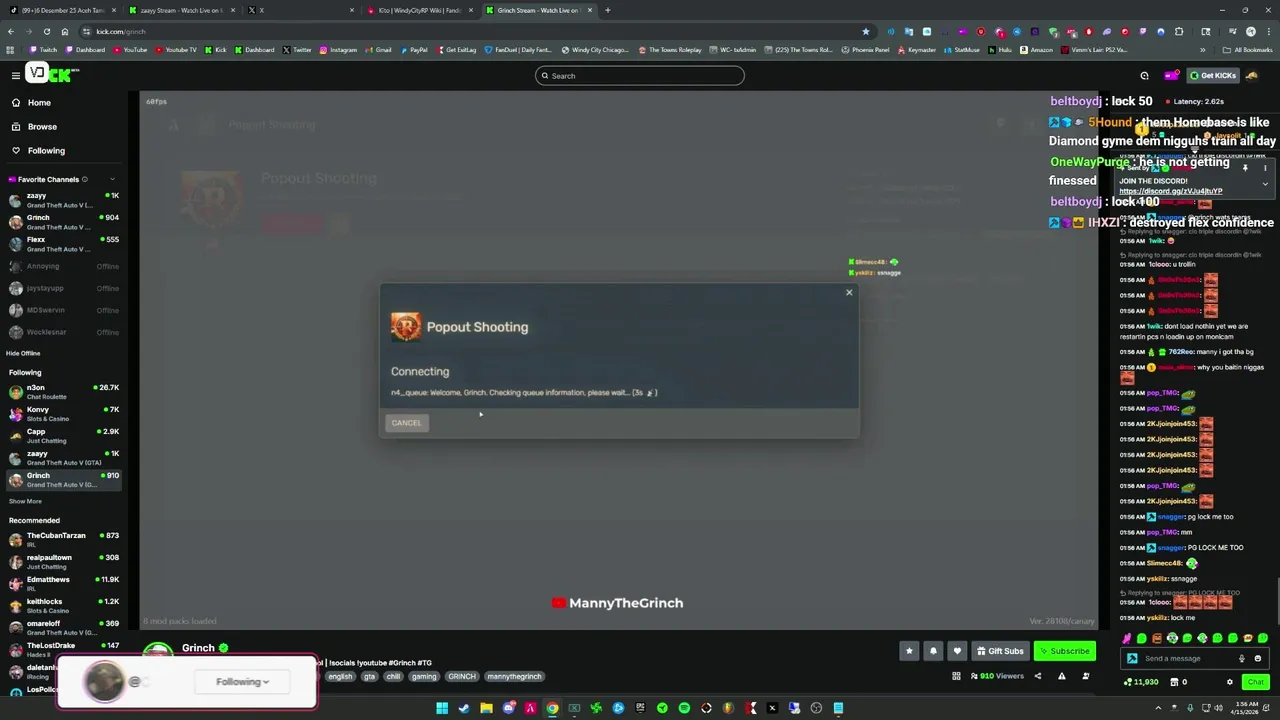Click the microphone icon in chat input
The height and width of the screenshot is (720, 1280).
pyautogui.click(x=1242, y=658)
